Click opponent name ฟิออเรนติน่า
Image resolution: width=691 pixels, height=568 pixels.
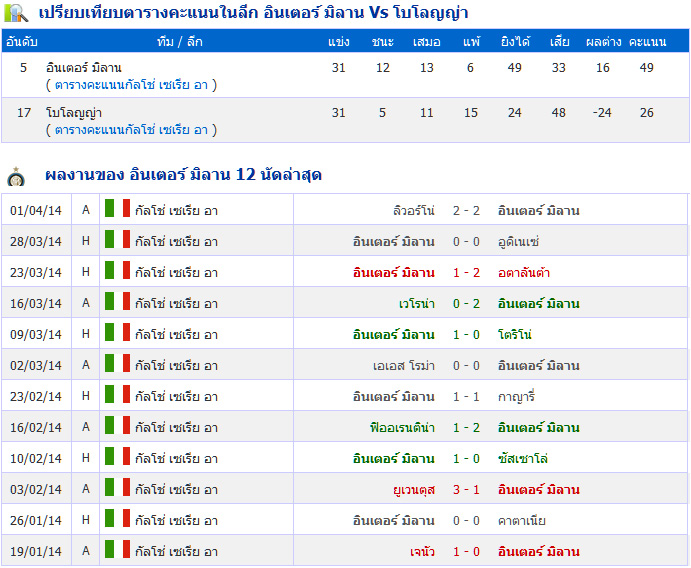[402, 427]
